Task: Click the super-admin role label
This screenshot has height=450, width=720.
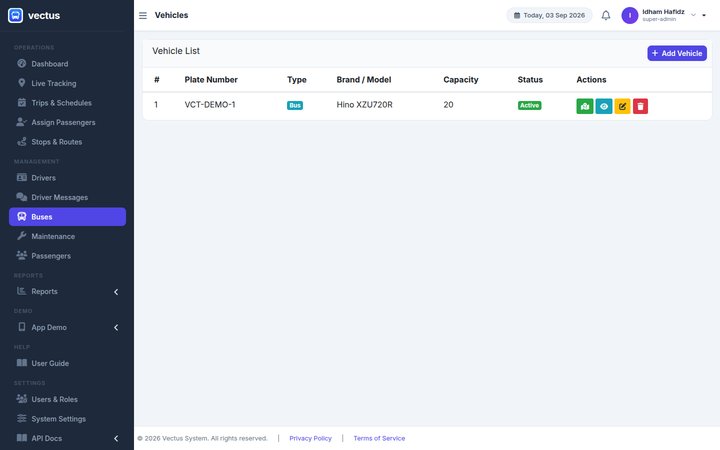Action: 659,19
